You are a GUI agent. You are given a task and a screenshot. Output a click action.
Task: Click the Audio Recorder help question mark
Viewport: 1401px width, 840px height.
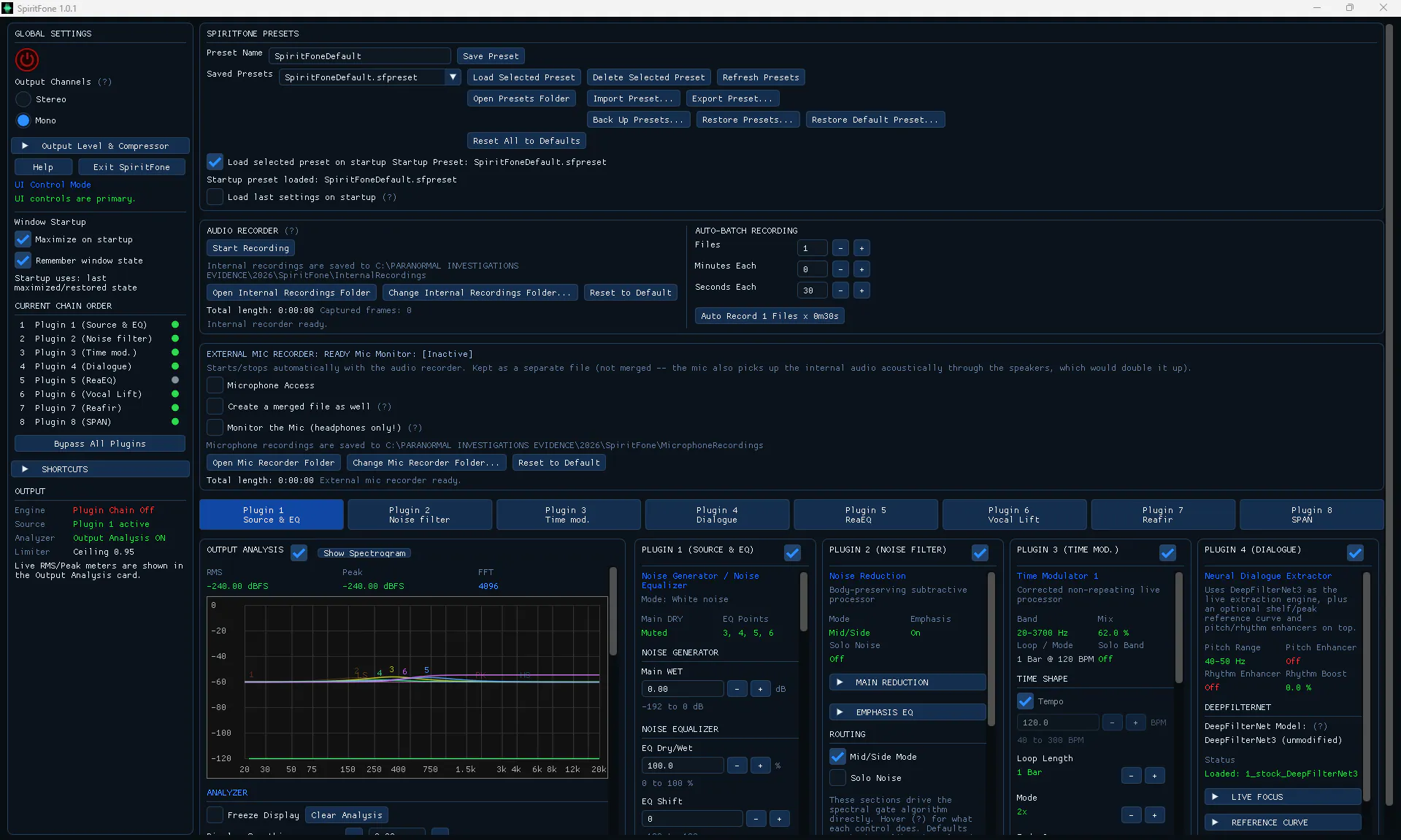click(x=291, y=231)
